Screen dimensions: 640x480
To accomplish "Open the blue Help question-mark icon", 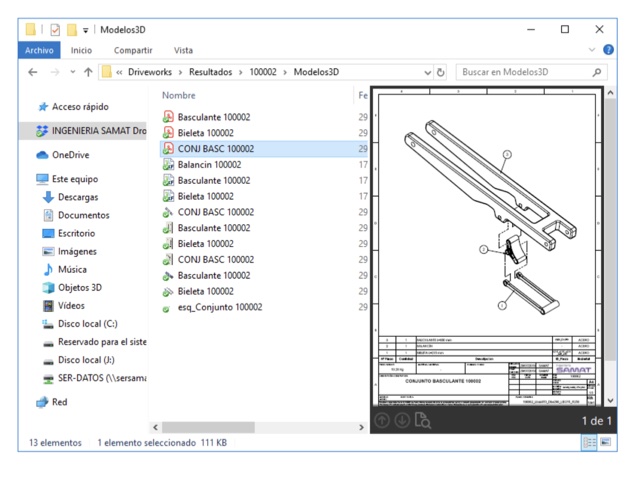I will [608, 50].
